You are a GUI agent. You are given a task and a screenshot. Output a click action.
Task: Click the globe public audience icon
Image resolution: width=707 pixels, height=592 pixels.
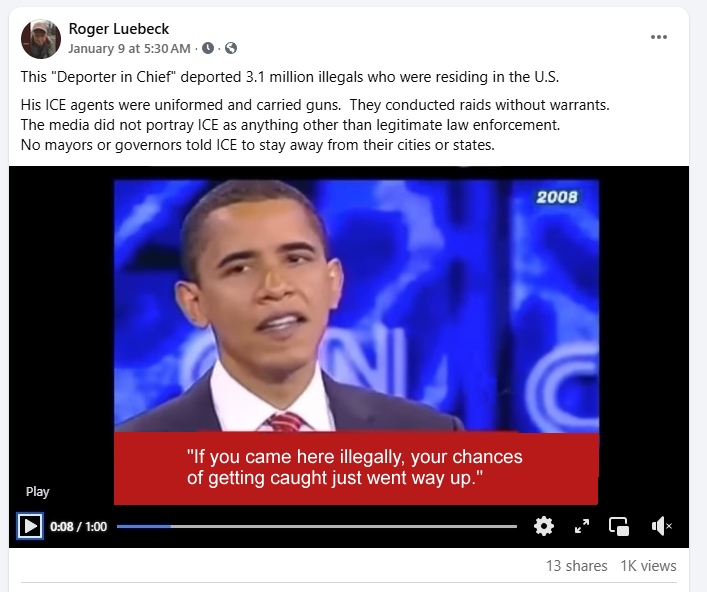pos(231,48)
